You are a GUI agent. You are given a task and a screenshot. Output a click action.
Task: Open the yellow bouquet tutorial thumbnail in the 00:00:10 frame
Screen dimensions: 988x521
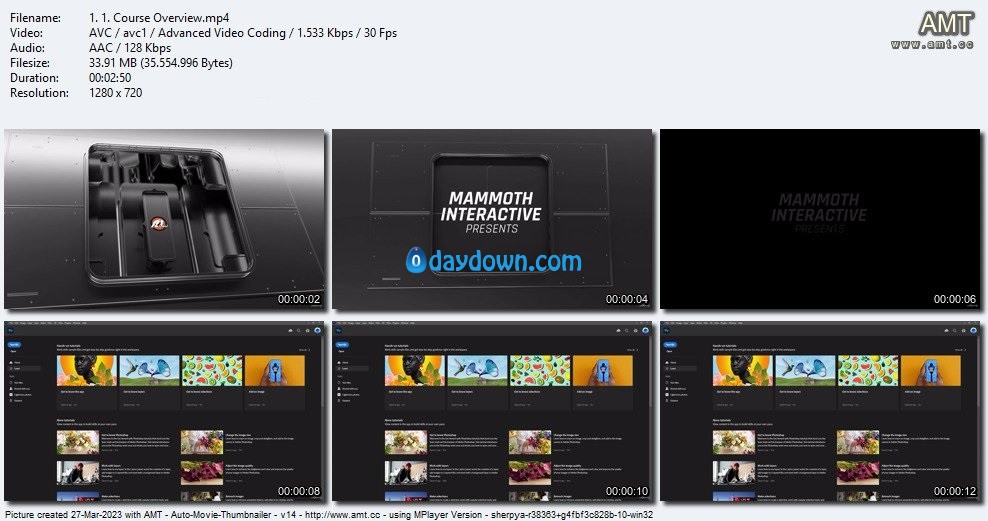(x=406, y=442)
